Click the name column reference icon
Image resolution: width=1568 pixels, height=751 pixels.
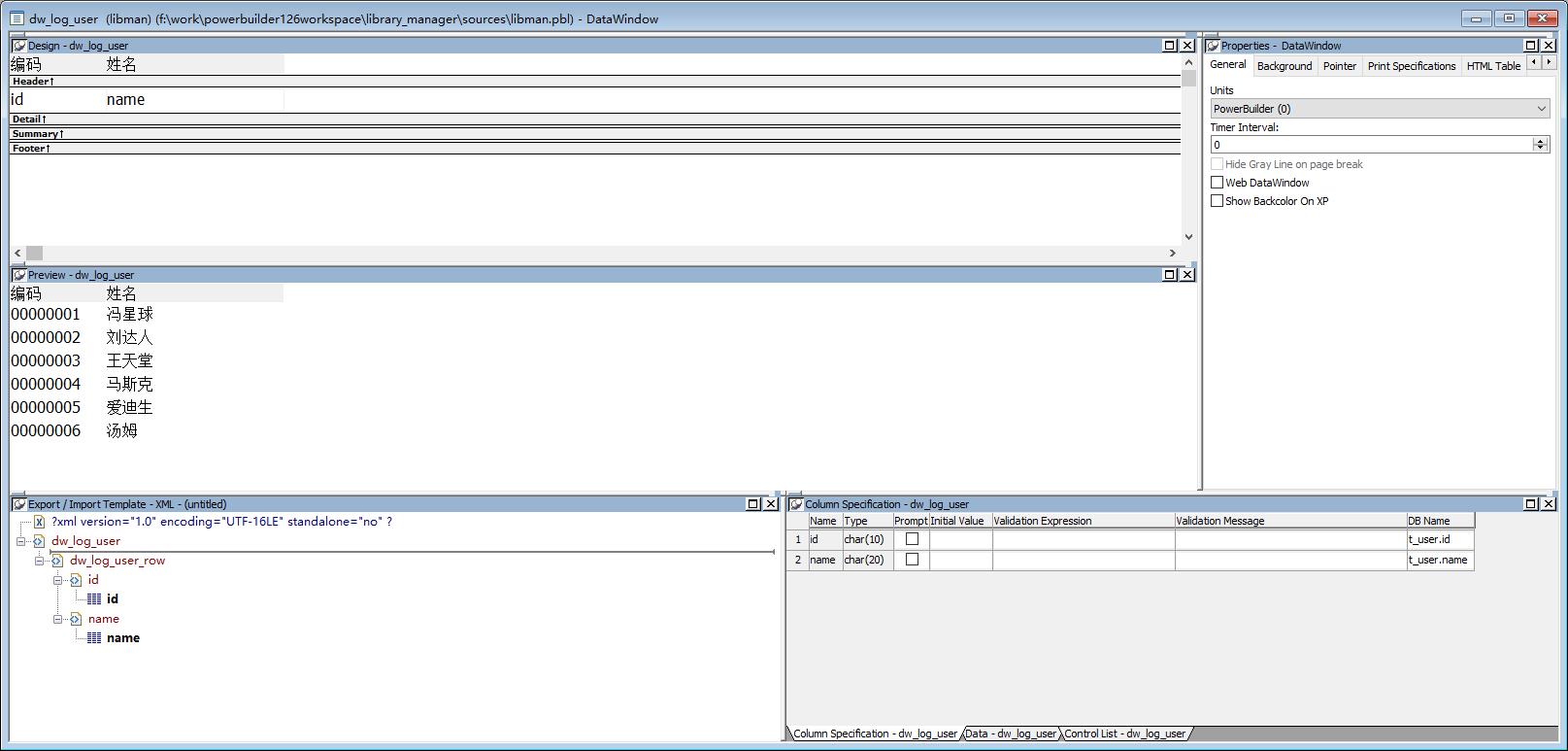coord(94,638)
